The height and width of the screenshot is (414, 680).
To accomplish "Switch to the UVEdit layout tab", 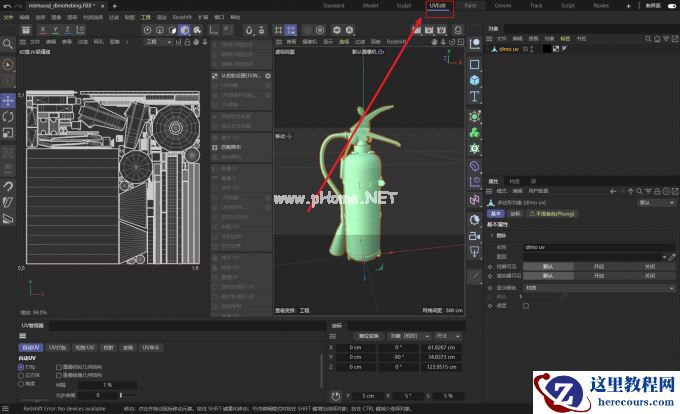I will pos(437,5).
